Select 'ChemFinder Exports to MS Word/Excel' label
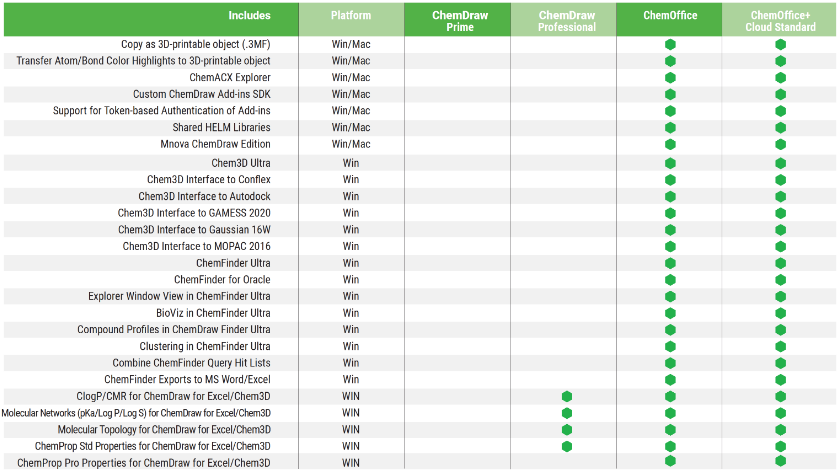This screenshot has width=839, height=472. 187,379
